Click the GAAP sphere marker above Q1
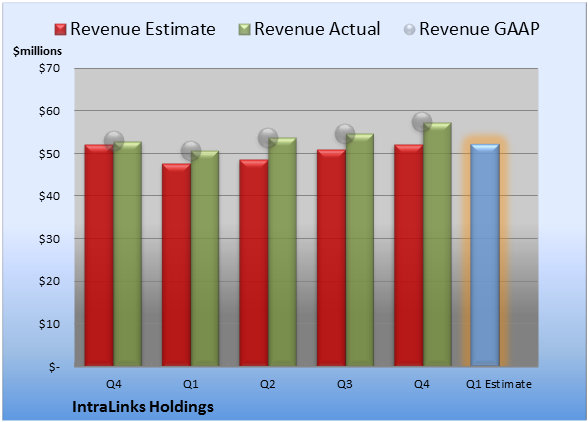The image size is (588, 422). [191, 151]
